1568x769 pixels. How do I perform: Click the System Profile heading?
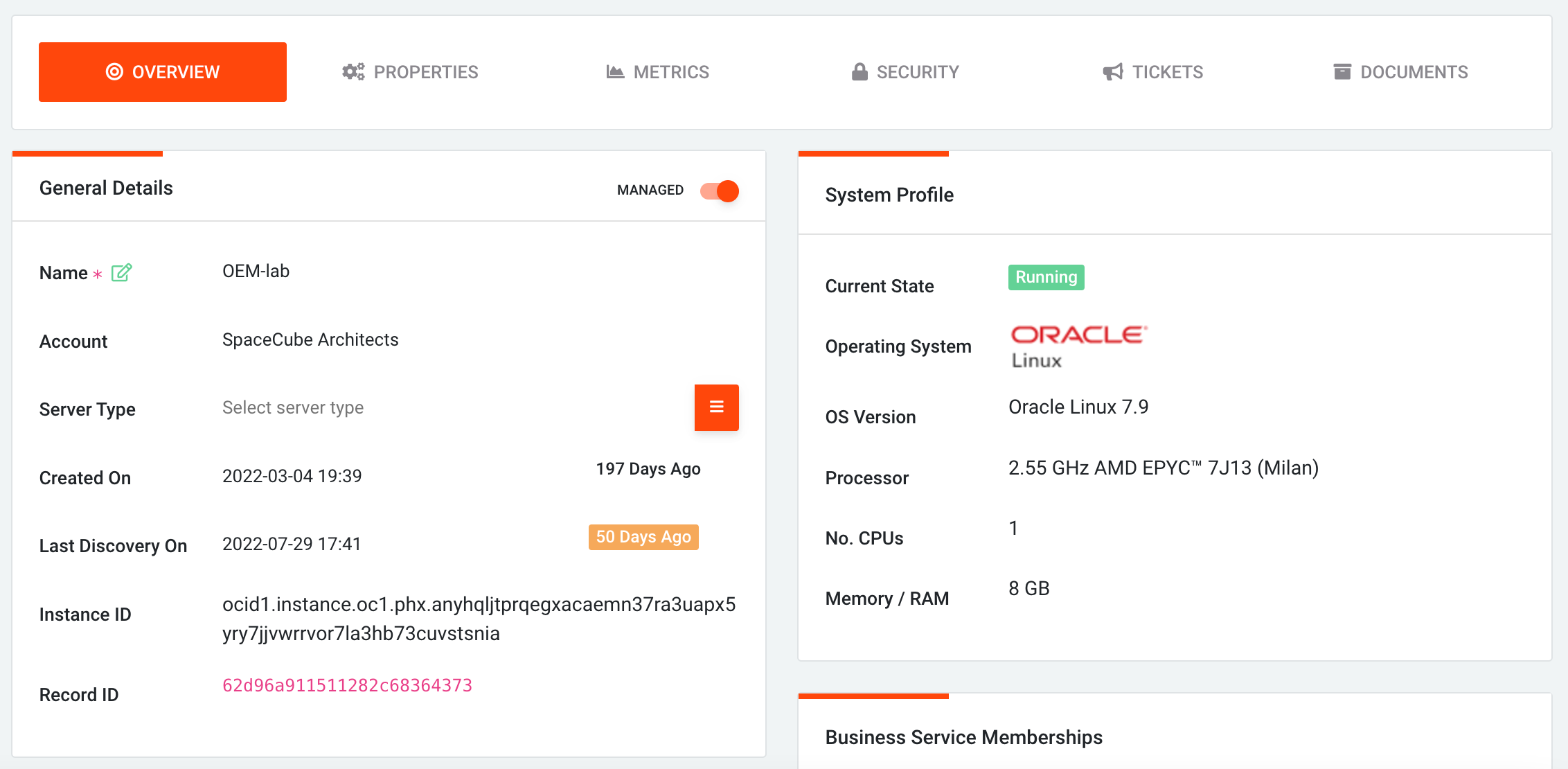[889, 195]
